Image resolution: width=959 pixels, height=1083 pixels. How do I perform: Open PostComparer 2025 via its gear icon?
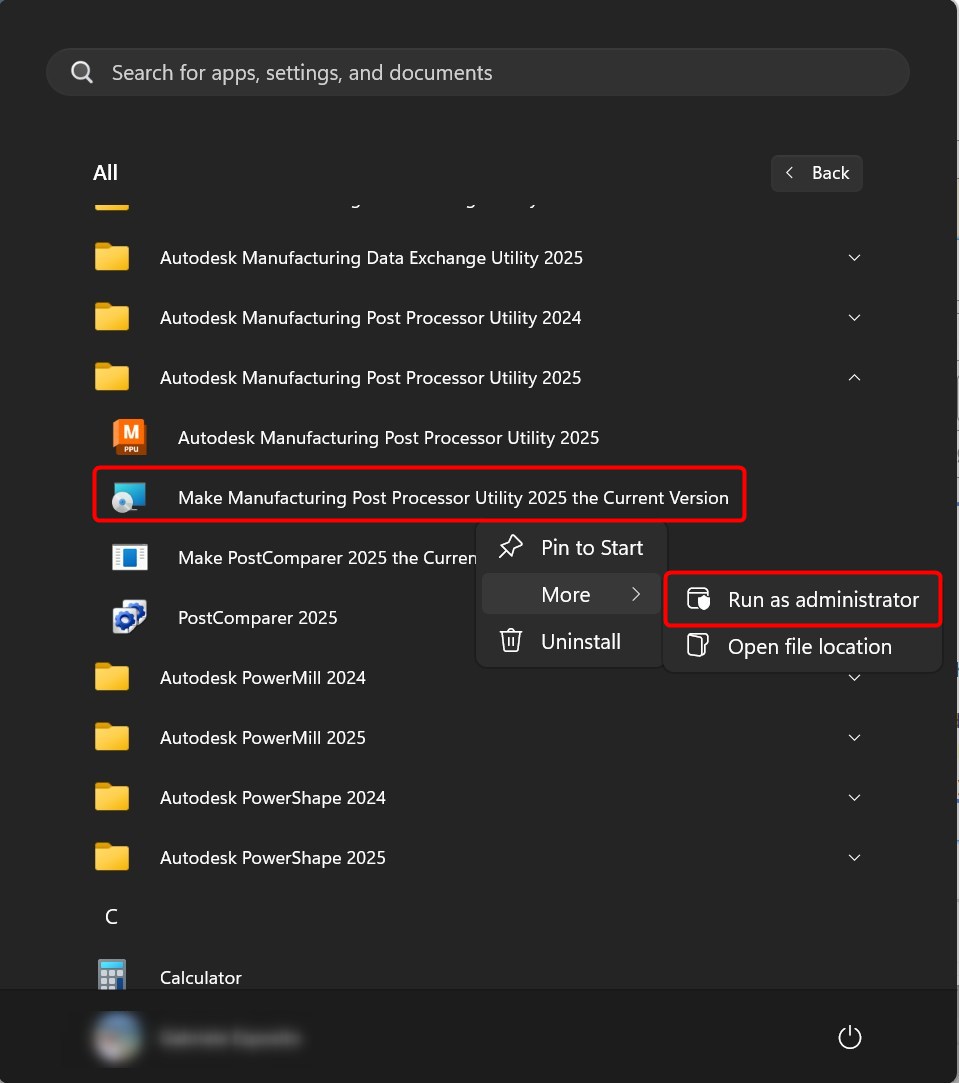(x=130, y=617)
